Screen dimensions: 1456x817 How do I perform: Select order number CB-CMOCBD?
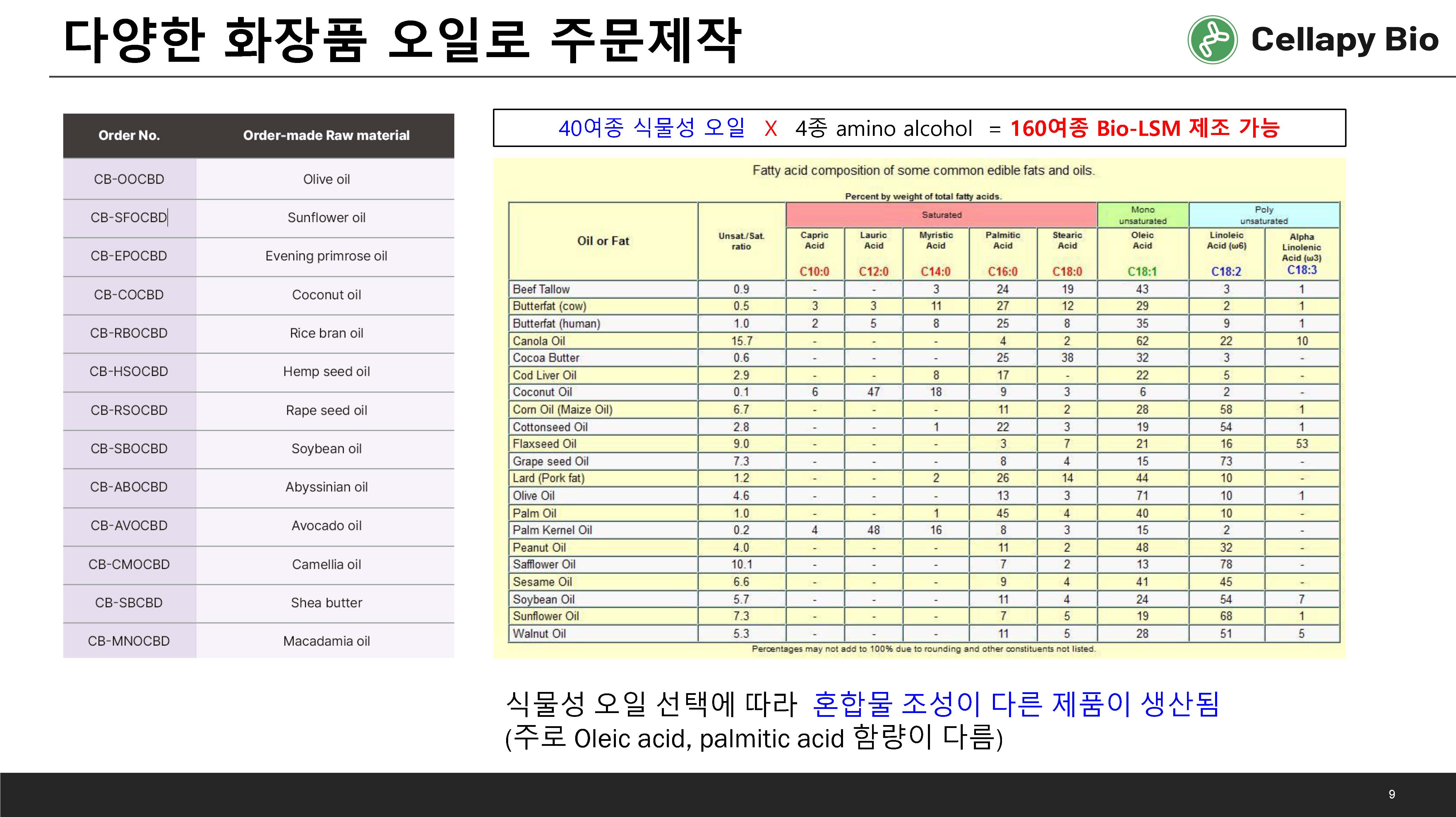[129, 564]
